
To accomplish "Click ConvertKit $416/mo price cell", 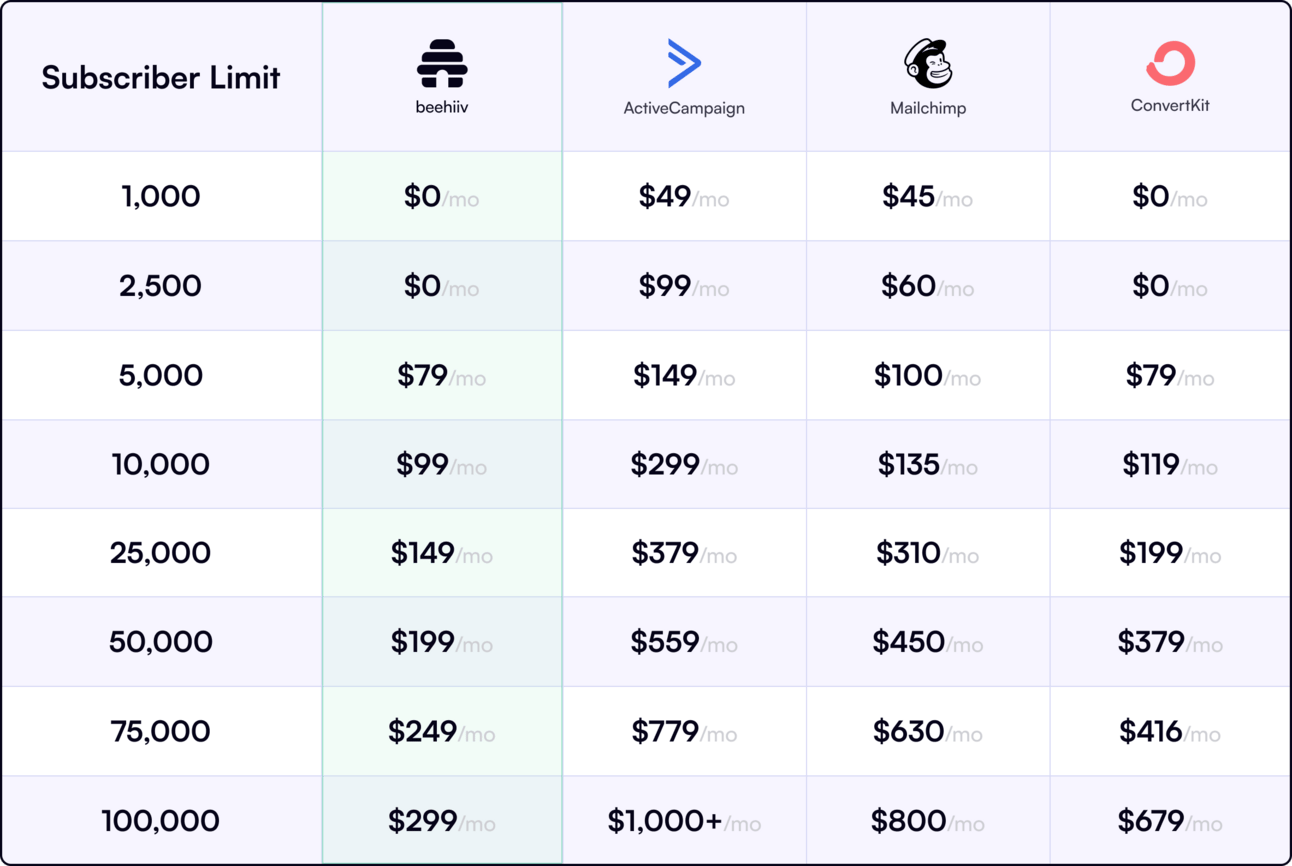I will tap(1170, 731).
